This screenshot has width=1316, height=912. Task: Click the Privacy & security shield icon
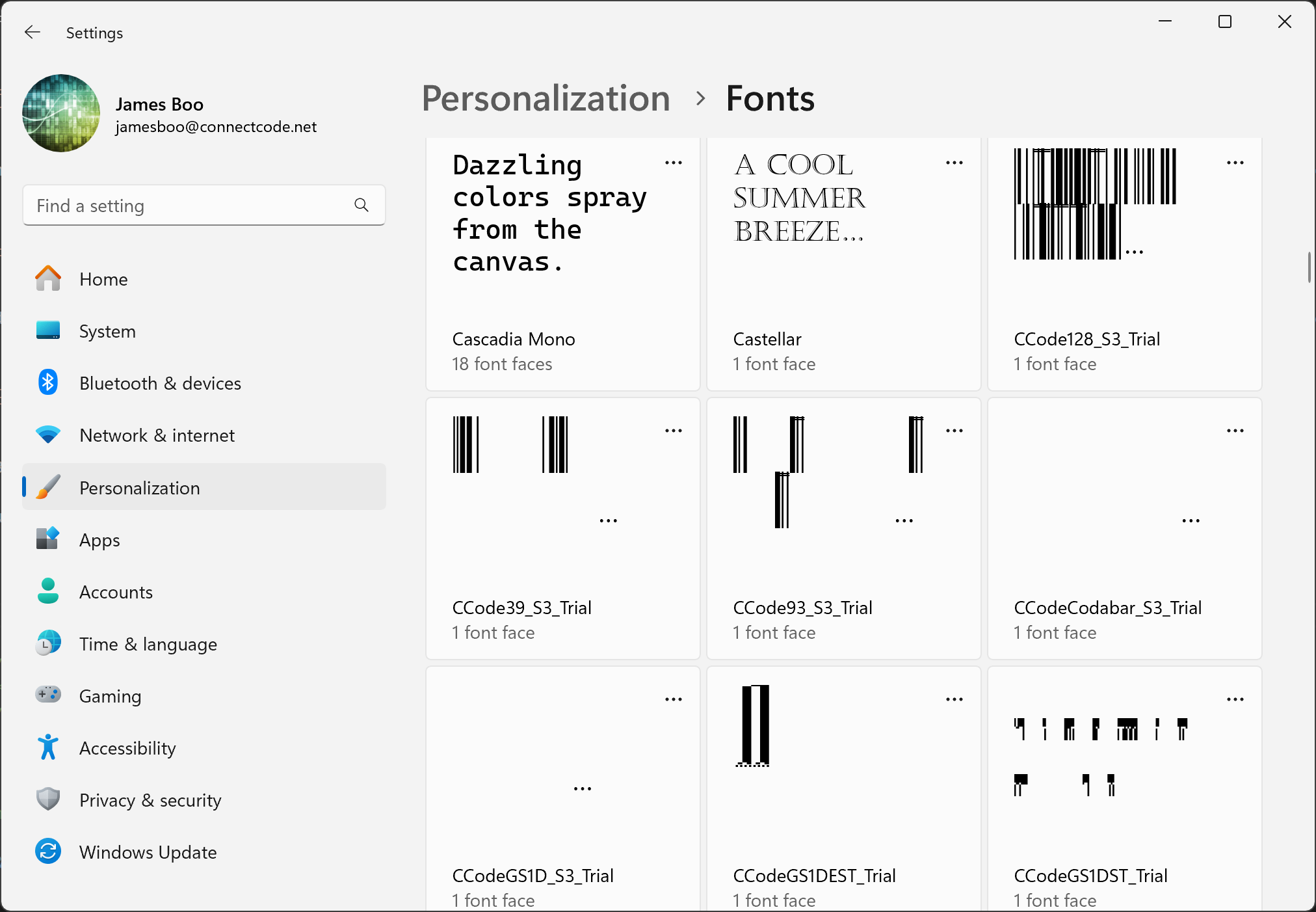(x=48, y=799)
